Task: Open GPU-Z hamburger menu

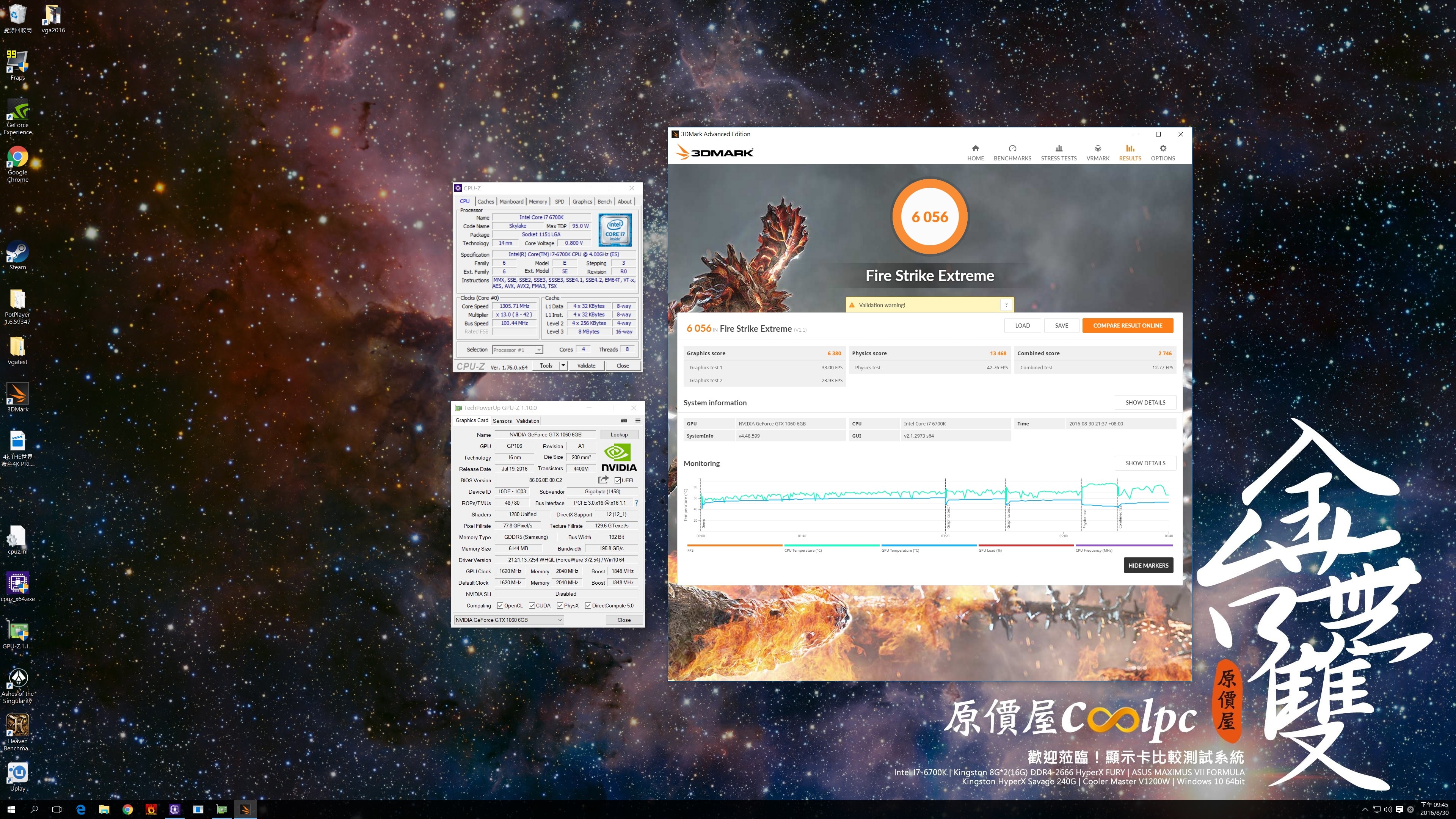Action: [637, 420]
